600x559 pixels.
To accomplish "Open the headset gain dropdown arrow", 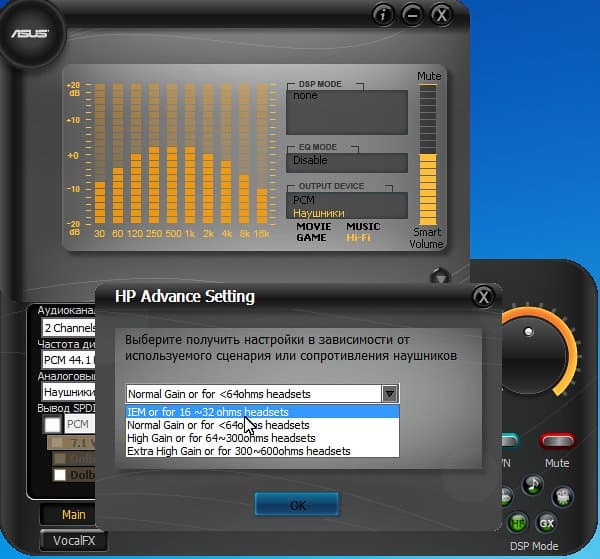I will tap(390, 394).
